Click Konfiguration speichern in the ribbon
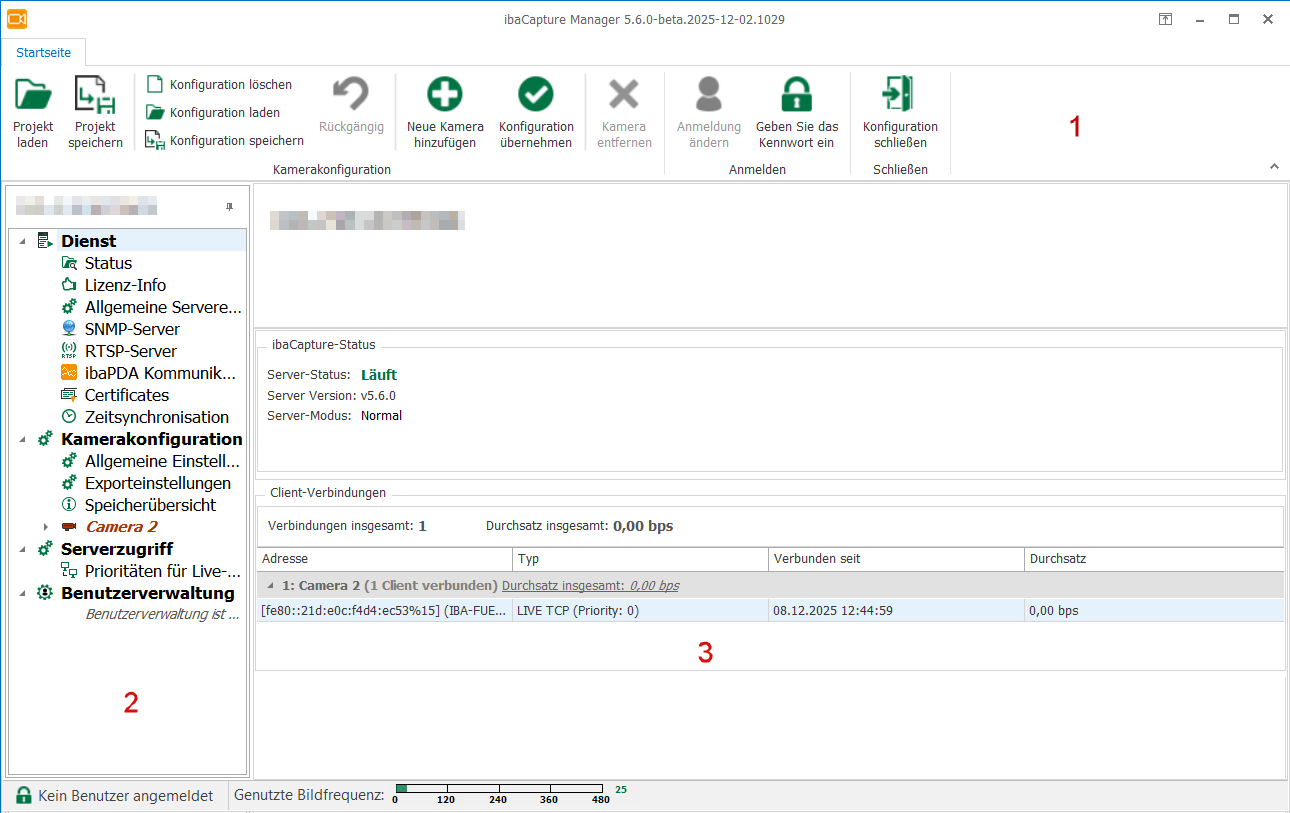 [236, 141]
